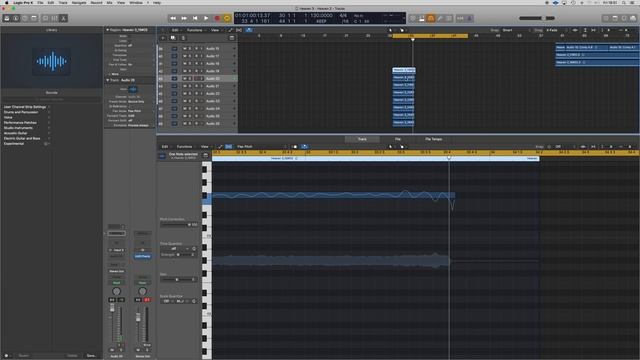
Task: Start playback with the Play button
Action: click(x=206, y=18)
